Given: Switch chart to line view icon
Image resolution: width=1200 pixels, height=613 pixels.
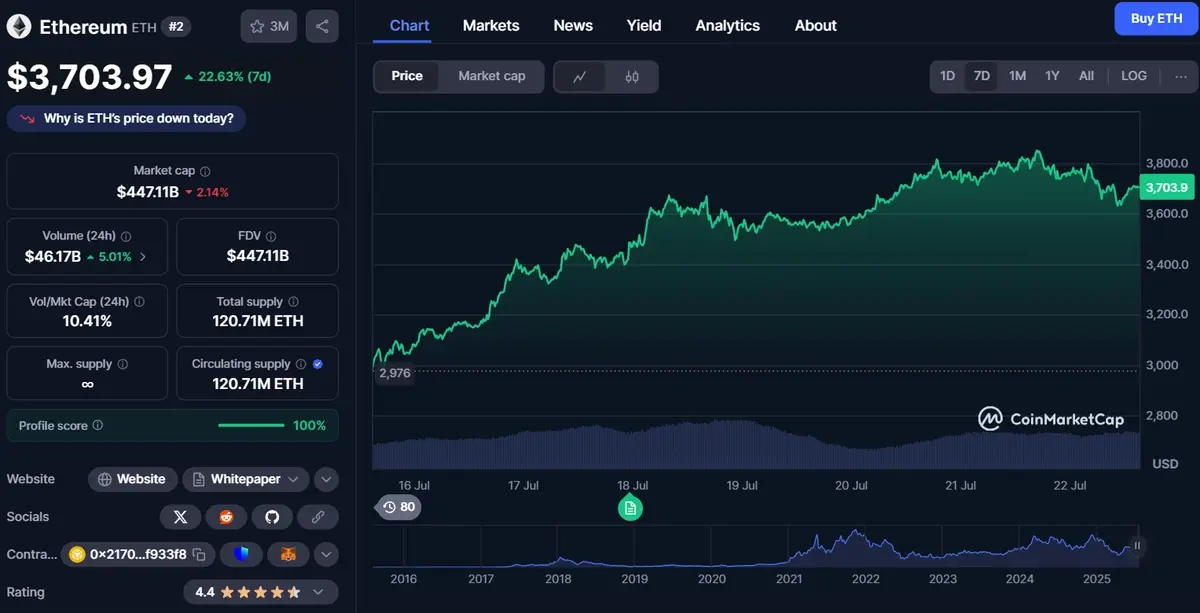Looking at the screenshot, I should 580,76.
